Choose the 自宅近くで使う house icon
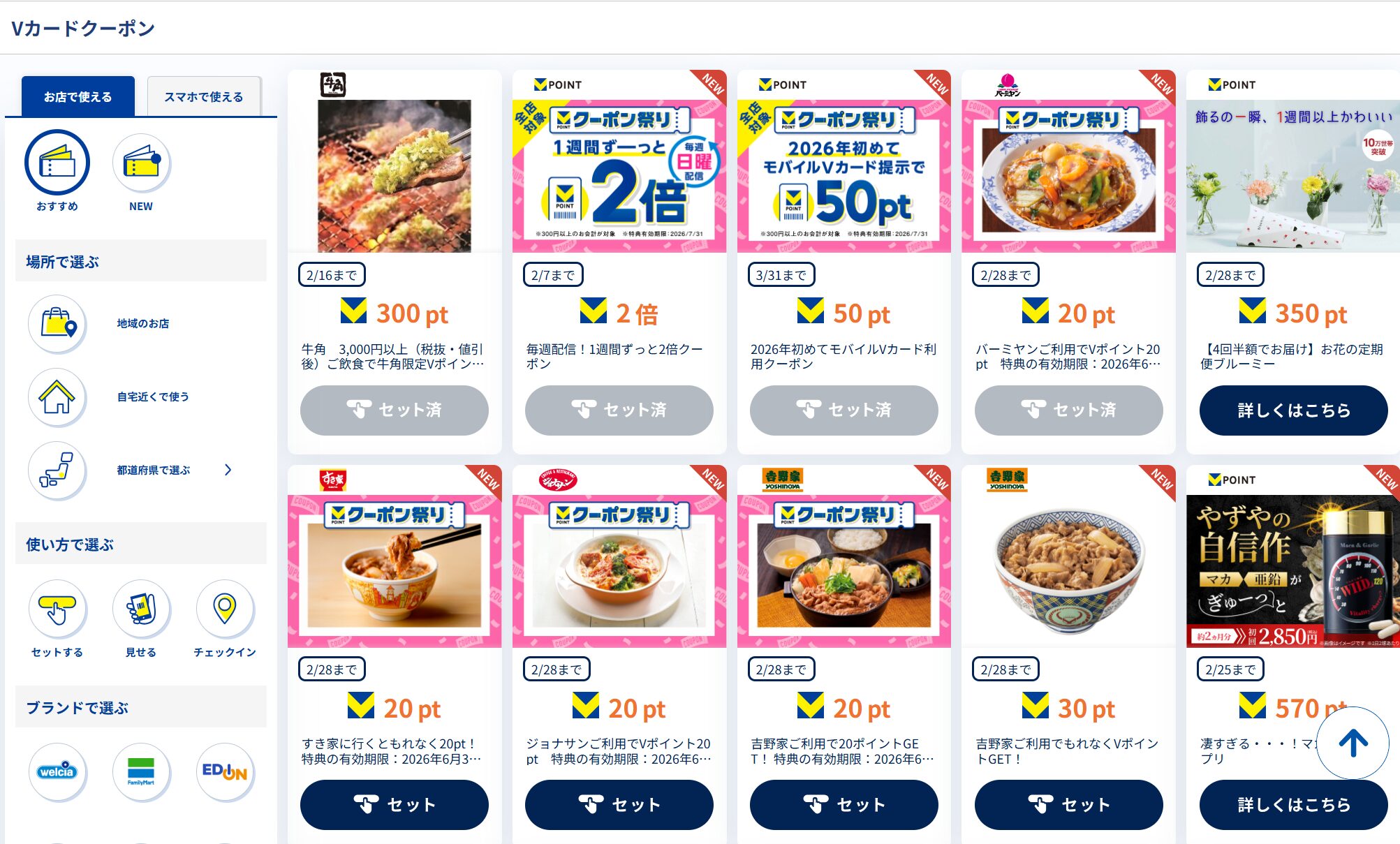This screenshot has width=1400, height=844. click(57, 397)
